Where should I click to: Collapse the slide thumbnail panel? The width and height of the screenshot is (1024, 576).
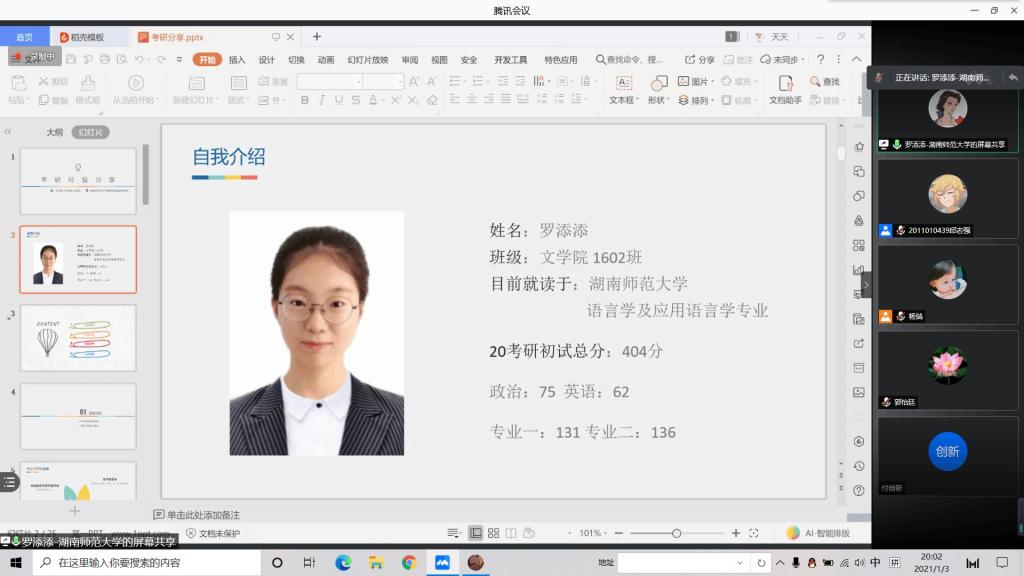(x=8, y=132)
